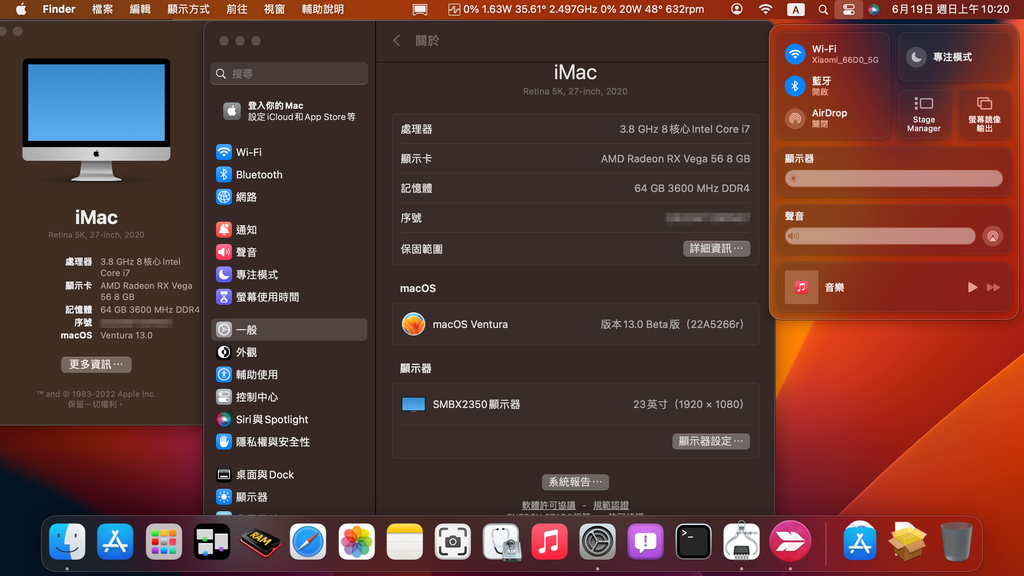Open the RAM chip app in the Dock
Viewport: 1024px width, 576px height.
(260, 541)
